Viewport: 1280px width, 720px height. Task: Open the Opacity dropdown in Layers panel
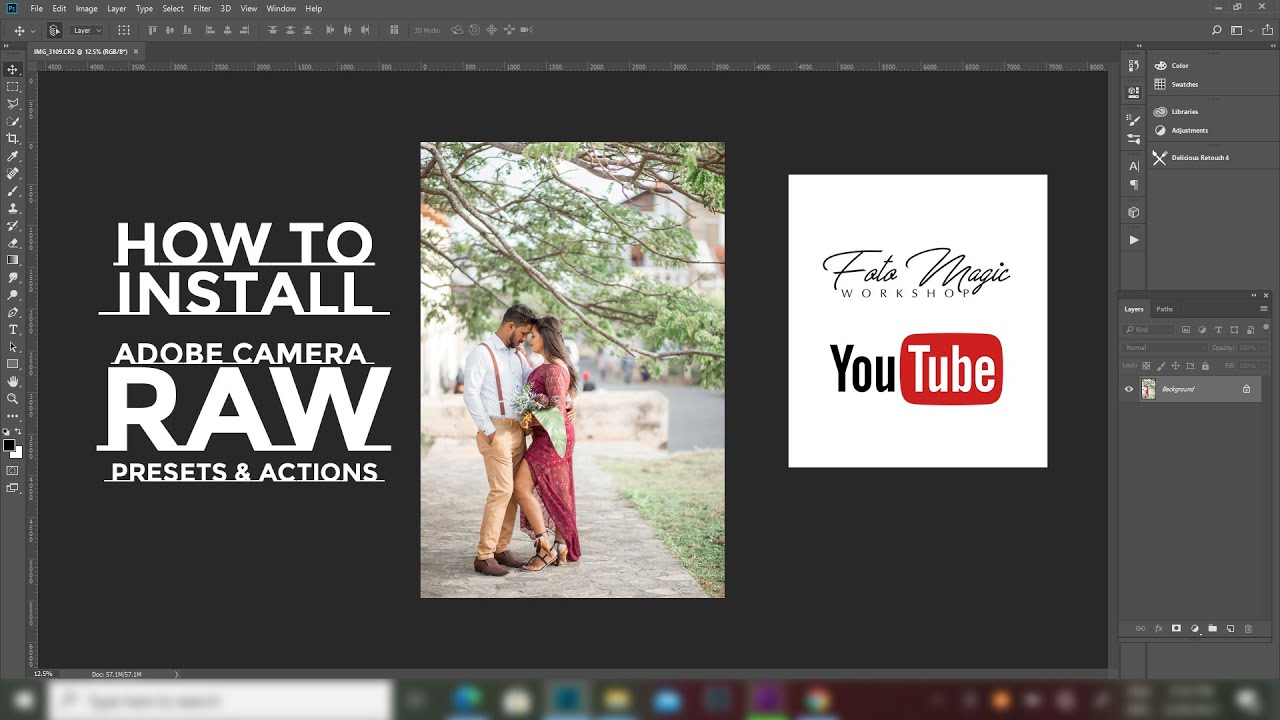1263,348
